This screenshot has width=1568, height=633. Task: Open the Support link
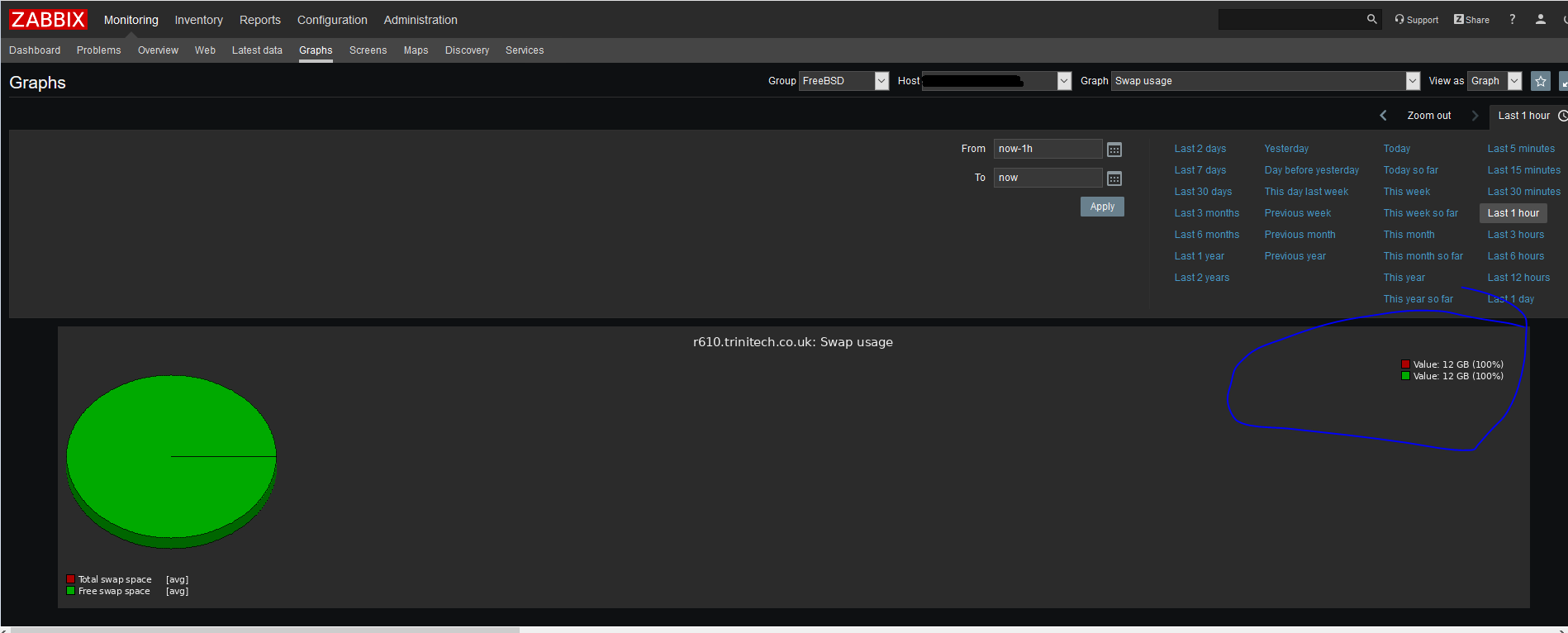click(1416, 20)
